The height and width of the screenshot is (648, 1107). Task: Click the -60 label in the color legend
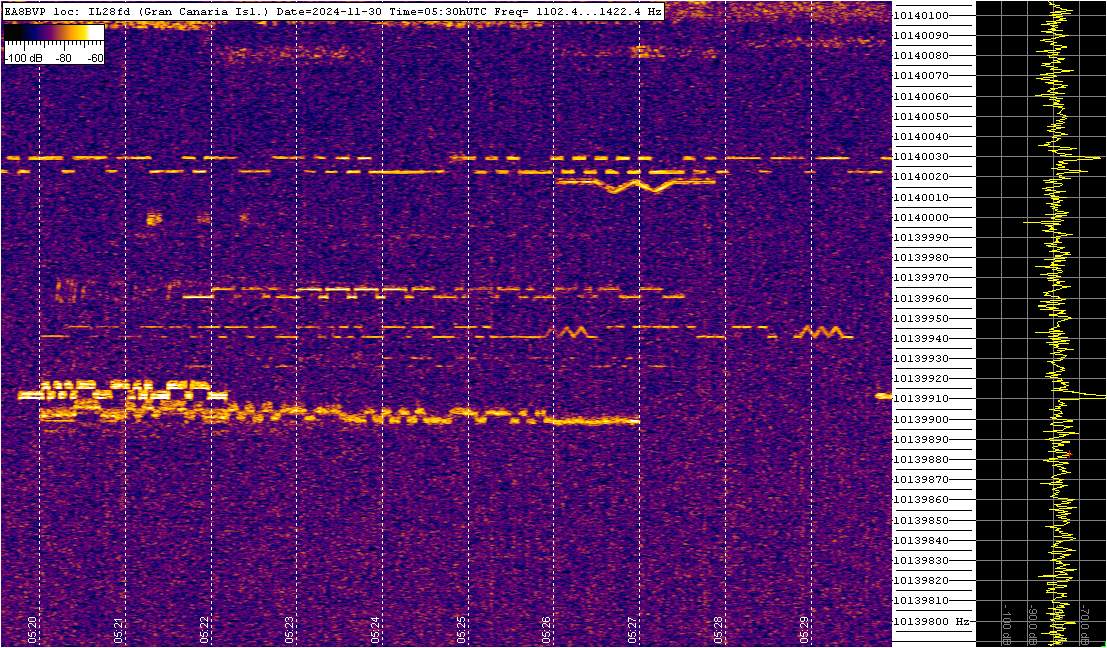click(x=95, y=59)
